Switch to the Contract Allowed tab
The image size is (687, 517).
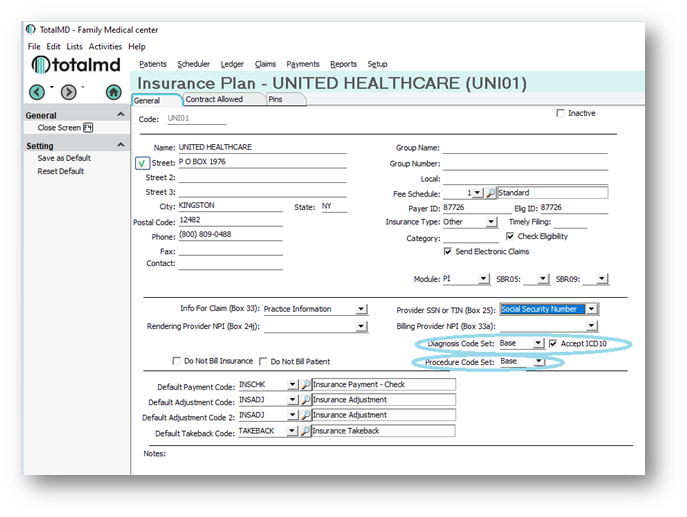pyautogui.click(x=214, y=100)
